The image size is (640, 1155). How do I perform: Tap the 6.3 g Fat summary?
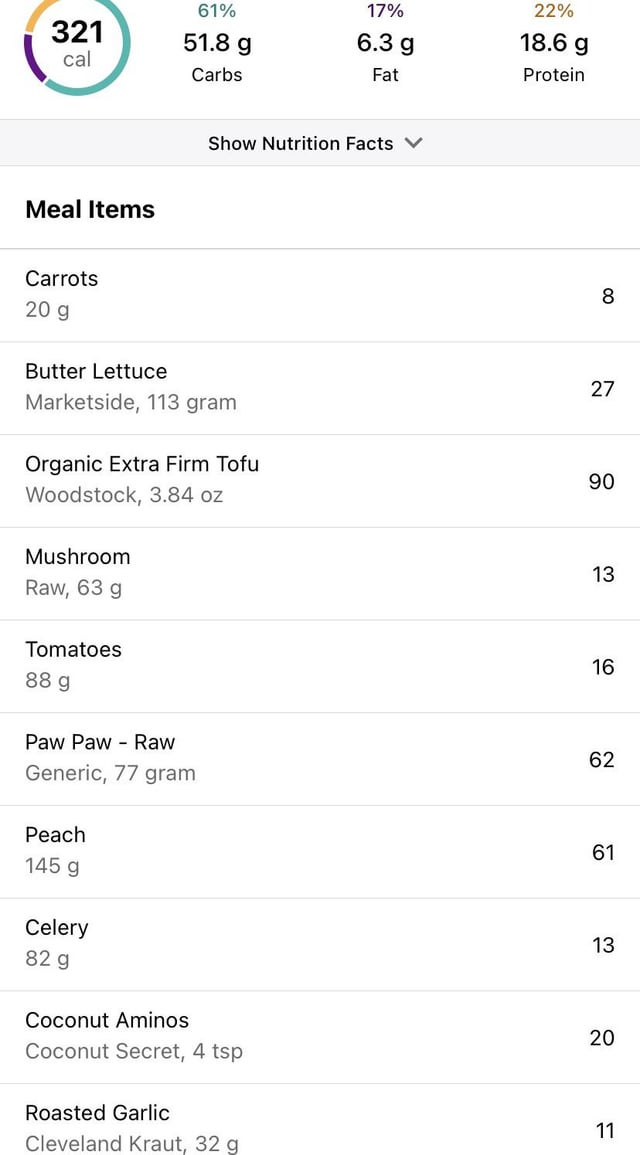click(385, 45)
